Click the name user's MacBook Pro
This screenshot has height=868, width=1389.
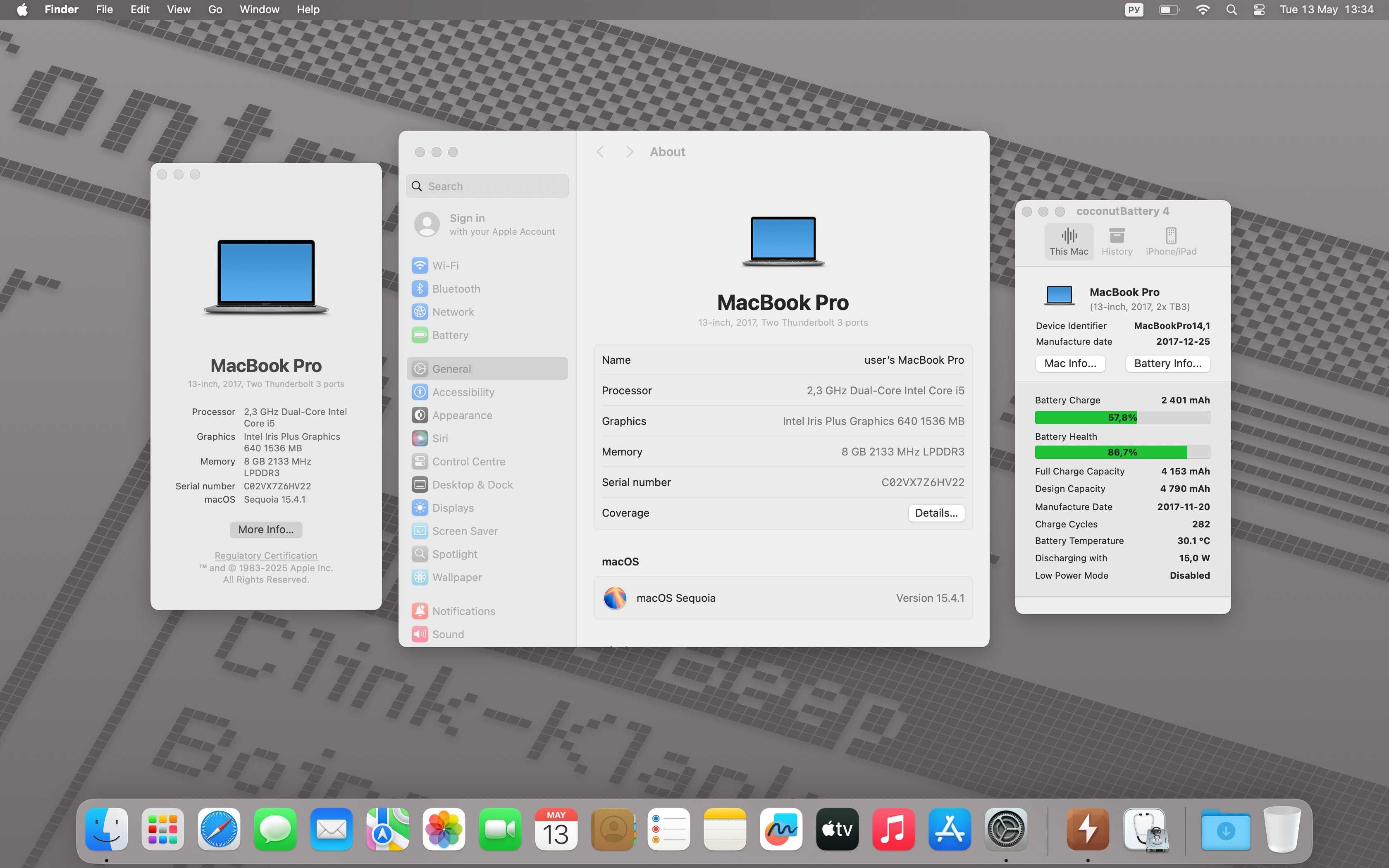pos(914,360)
